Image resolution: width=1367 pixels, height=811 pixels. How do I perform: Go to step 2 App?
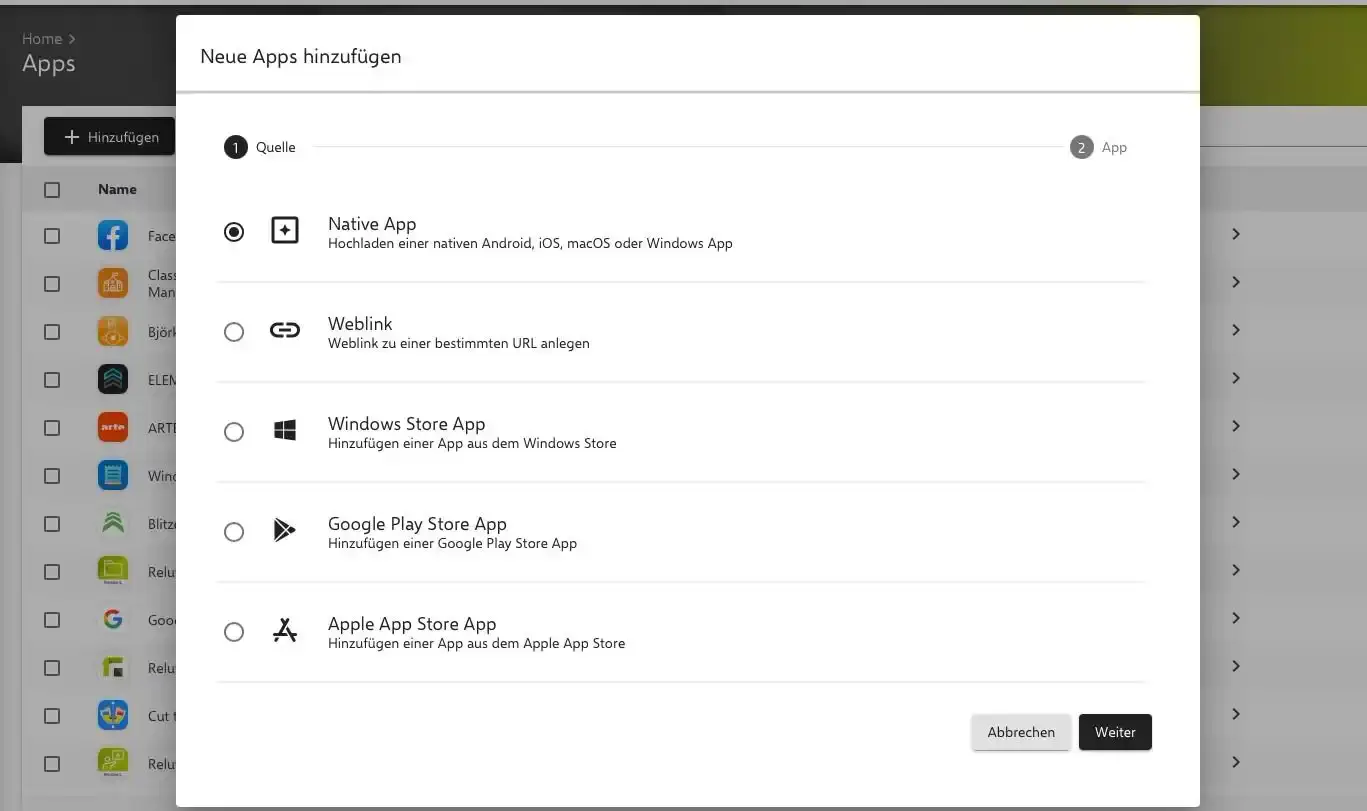(1082, 148)
